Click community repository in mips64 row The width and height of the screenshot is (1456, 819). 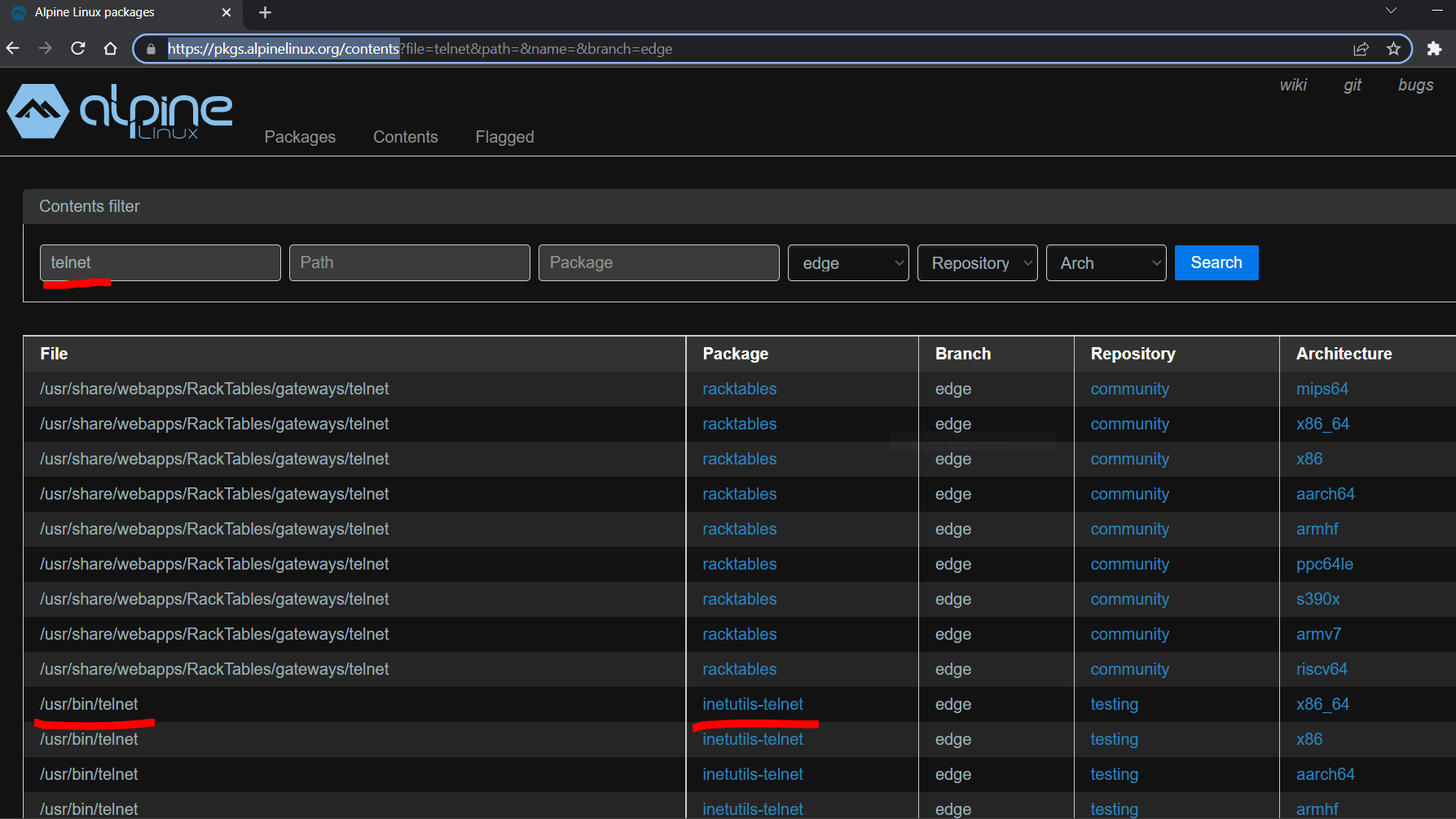(x=1130, y=389)
